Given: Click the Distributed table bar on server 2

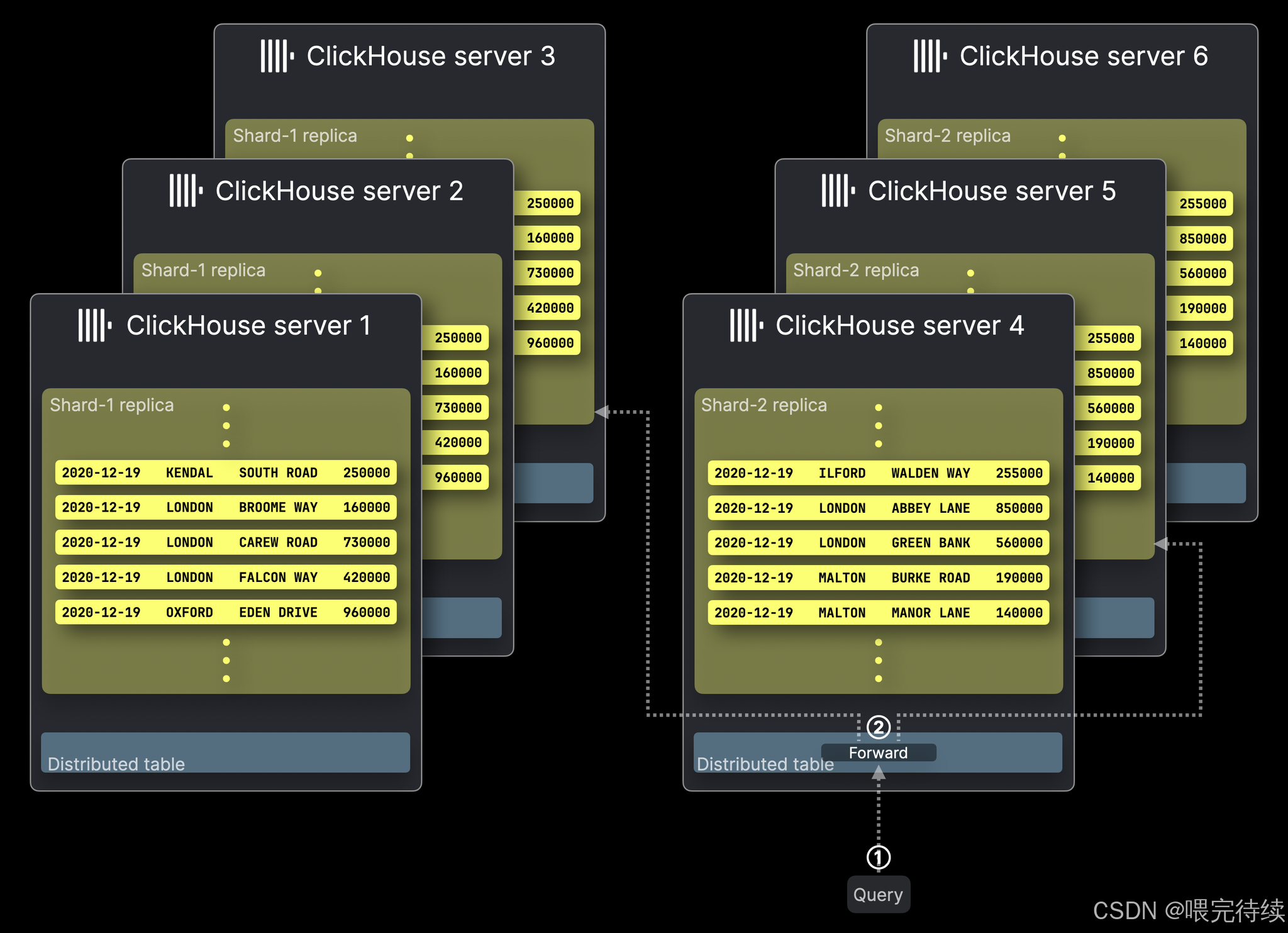Looking at the screenshot, I should coord(462,618).
